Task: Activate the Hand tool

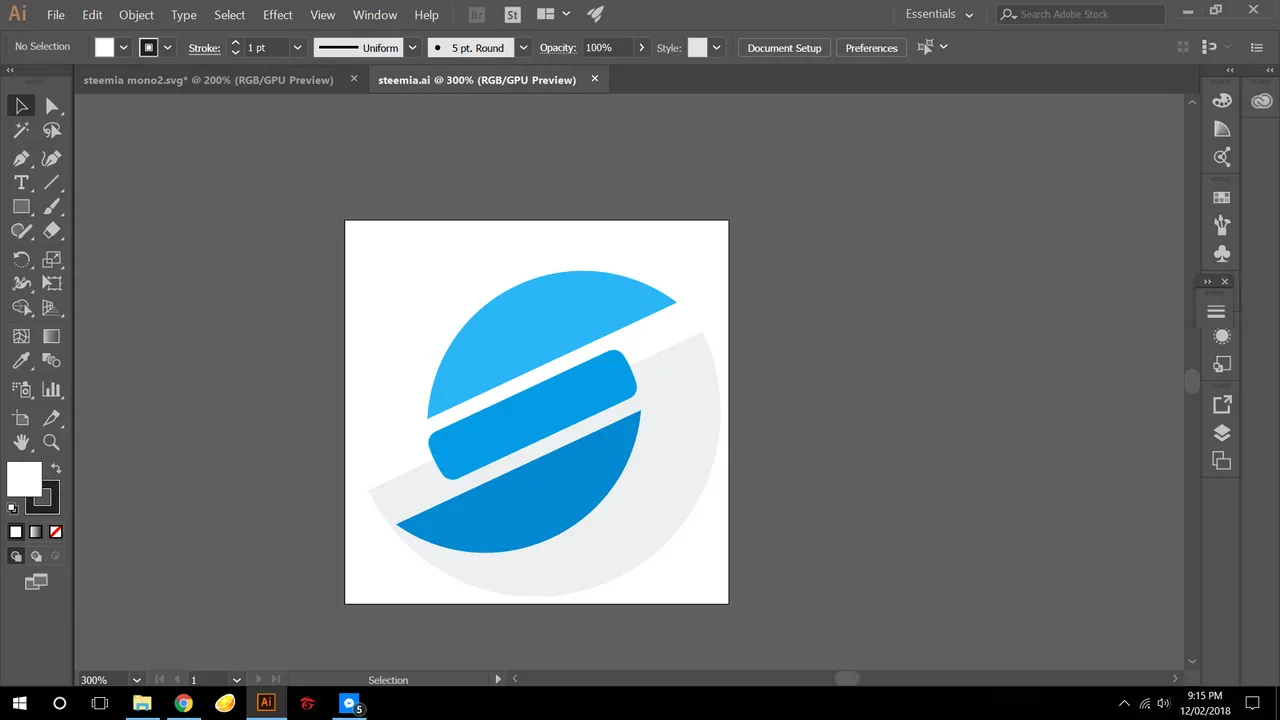Action: pyautogui.click(x=21, y=442)
